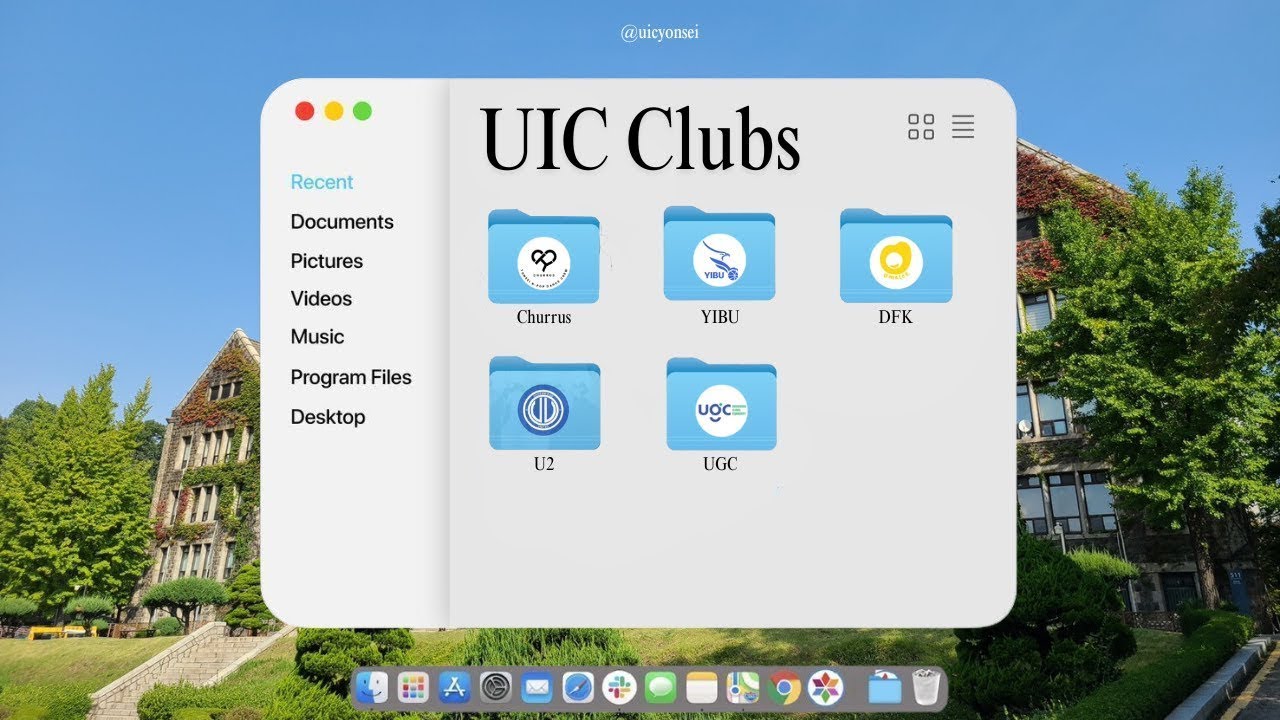
Task: Open the Trash in the dock
Action: point(927,688)
